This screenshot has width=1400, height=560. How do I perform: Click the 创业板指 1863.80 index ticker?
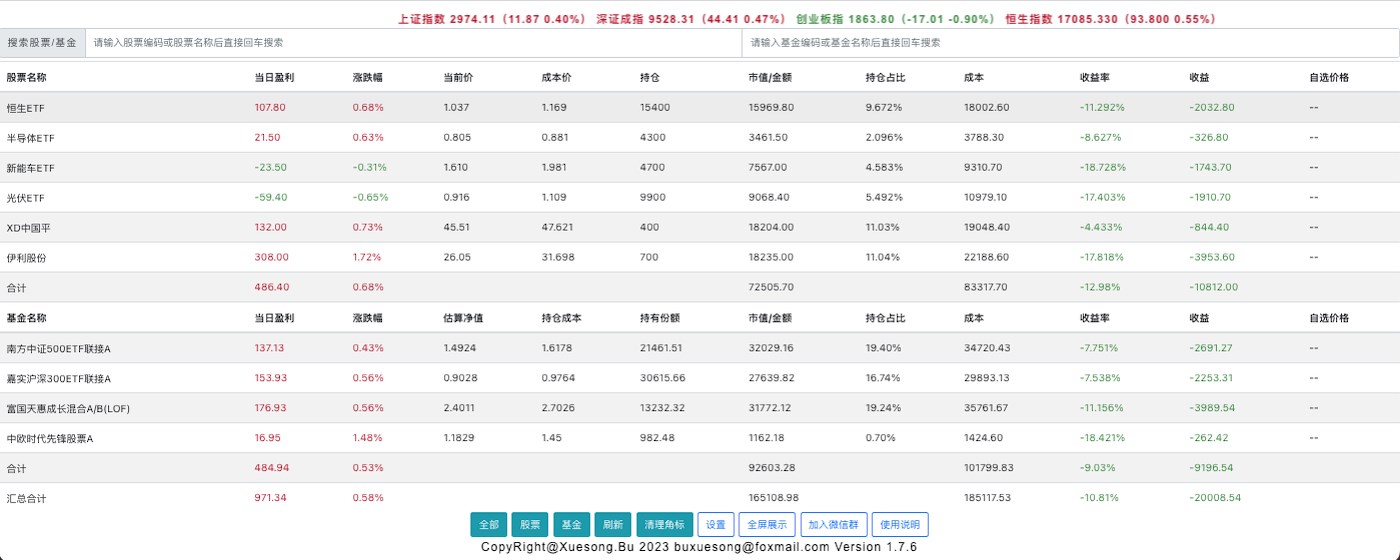[x=895, y=18]
